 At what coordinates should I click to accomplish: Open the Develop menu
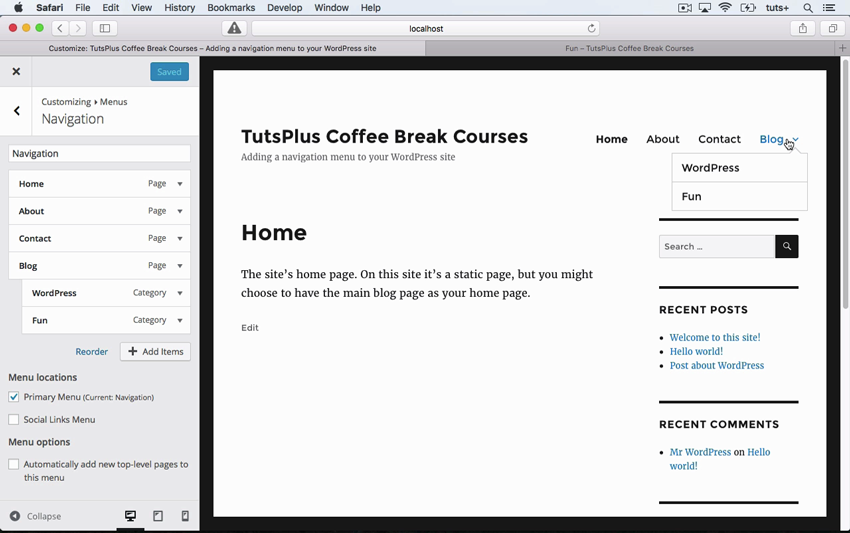tap(285, 8)
